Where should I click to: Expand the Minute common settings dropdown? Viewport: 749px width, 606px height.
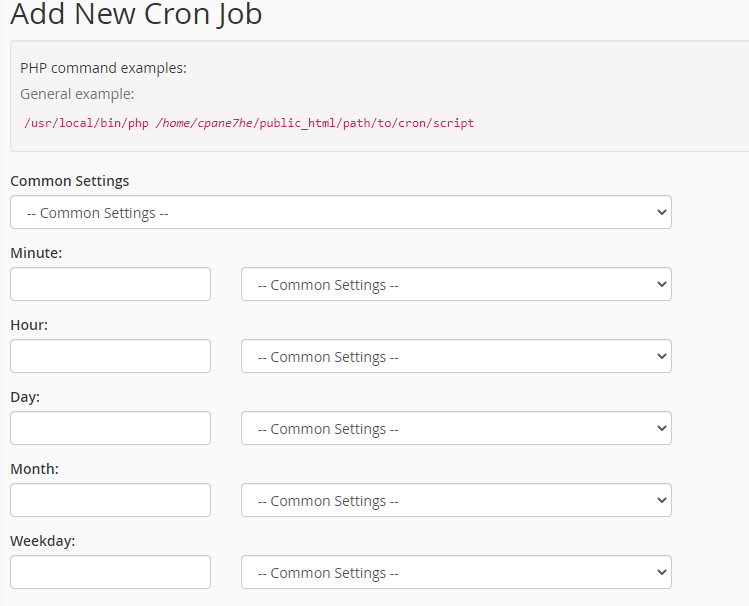tap(456, 284)
